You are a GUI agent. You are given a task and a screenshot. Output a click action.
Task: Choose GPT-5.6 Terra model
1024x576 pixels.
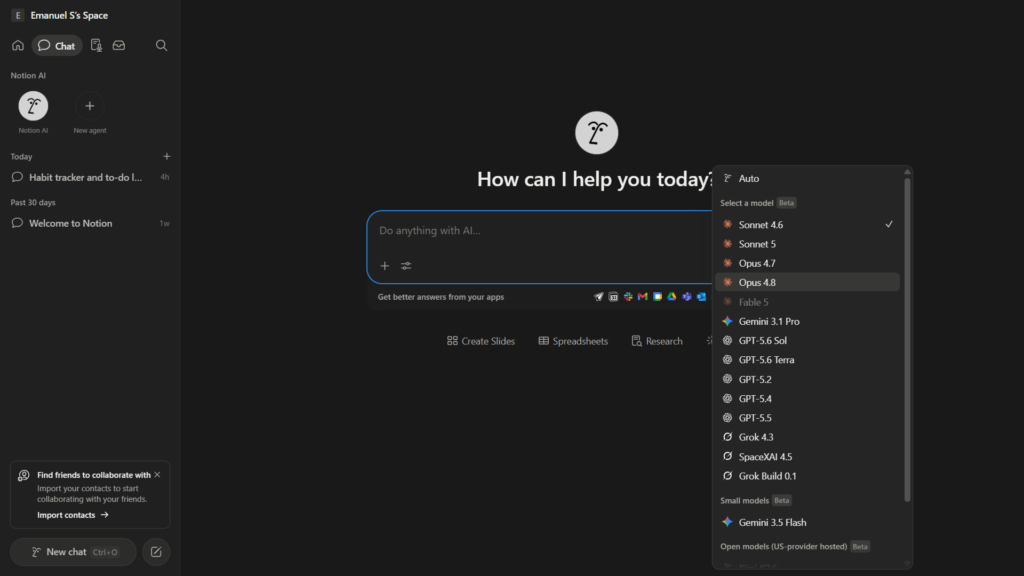pos(807,360)
